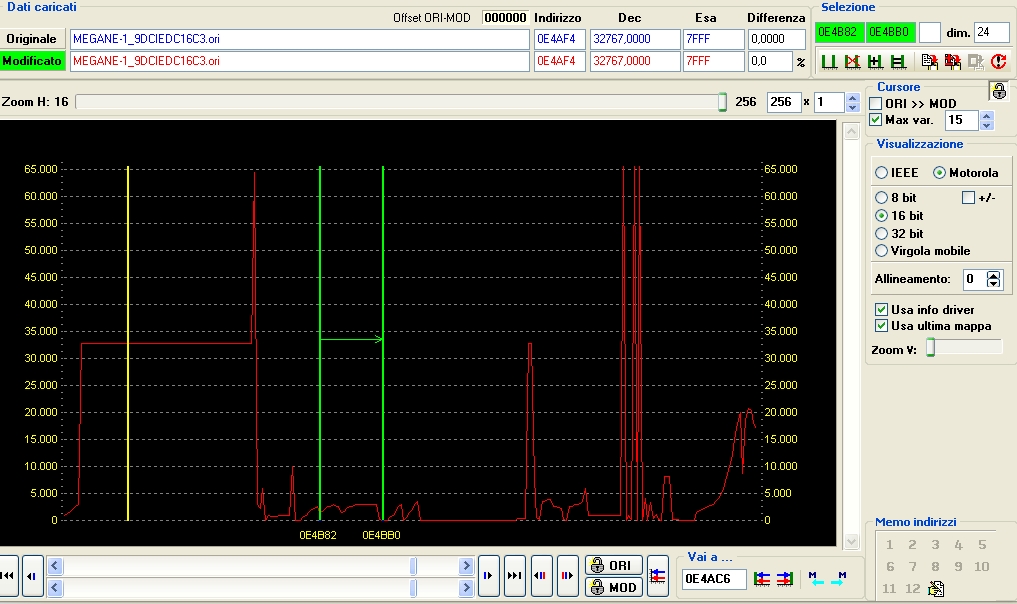Viewport: 1017px width, 604px height.
Task: Click the align ORI/MOD icon beside lock buttons
Action: tap(658, 575)
